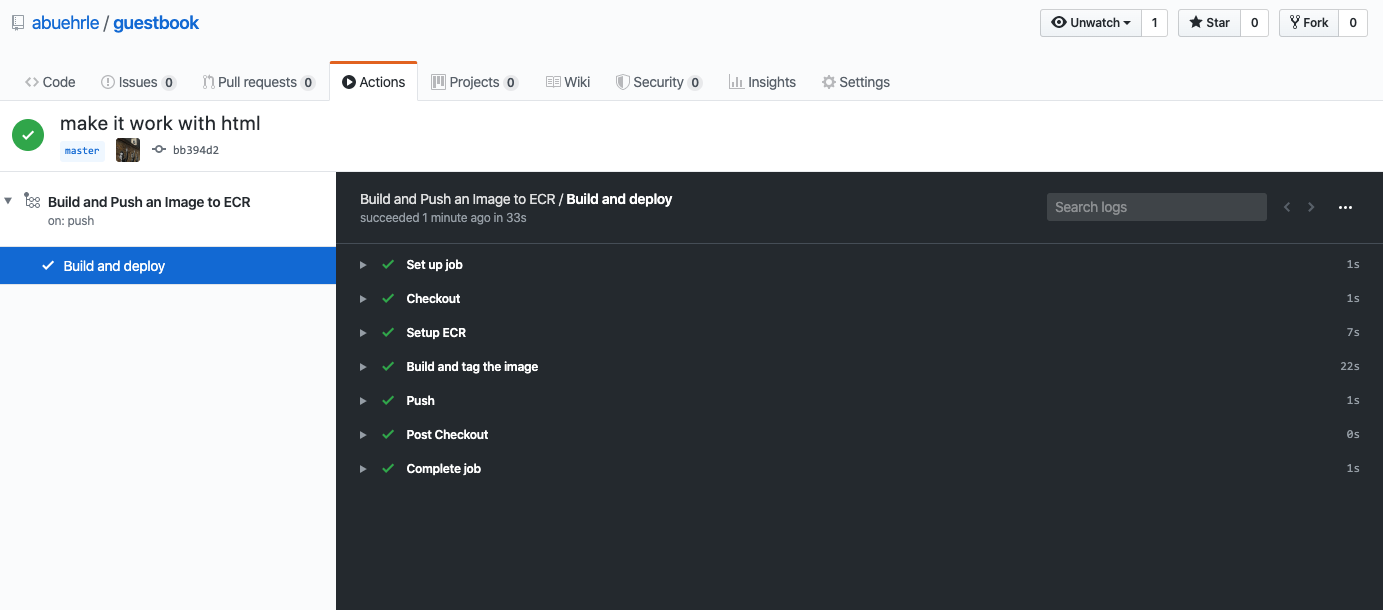
Task: Click the Set up job label
Action: pos(434,265)
